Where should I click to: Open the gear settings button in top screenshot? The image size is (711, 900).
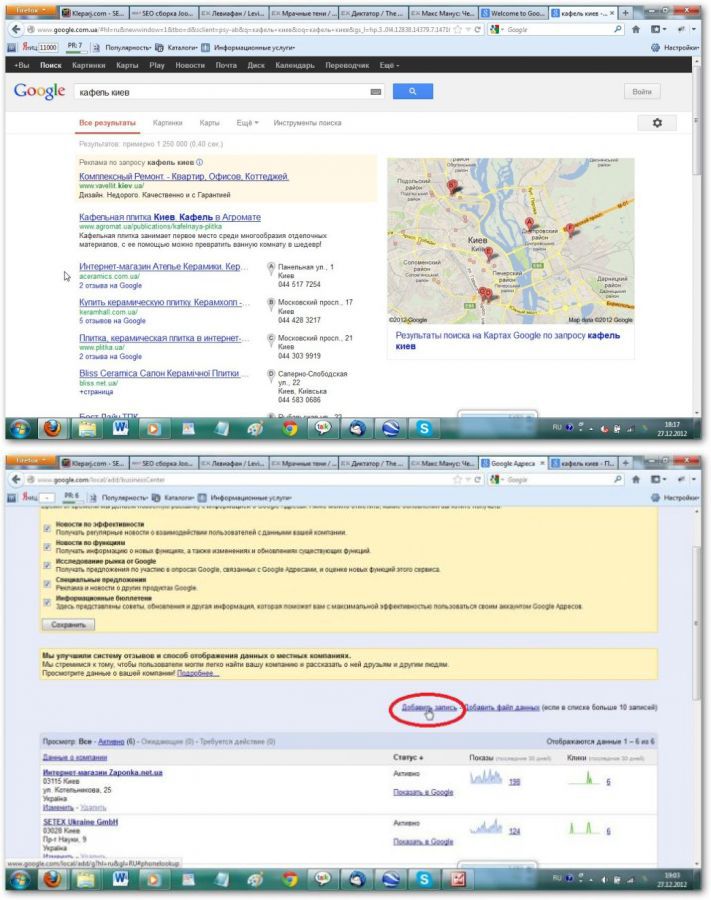point(657,123)
